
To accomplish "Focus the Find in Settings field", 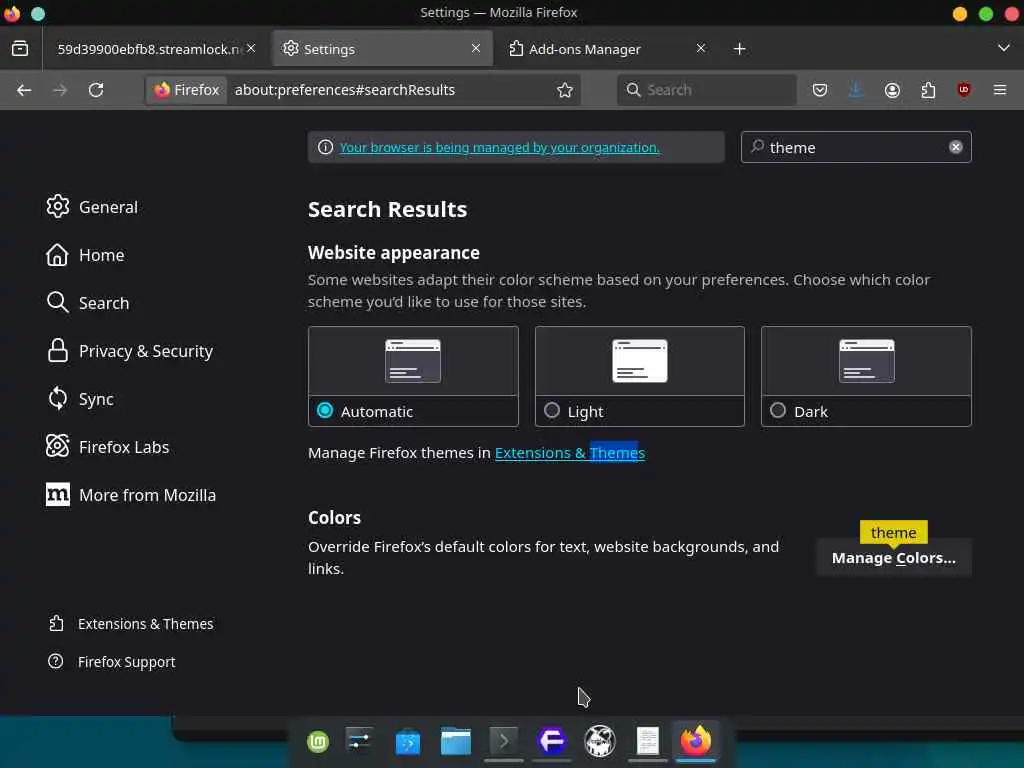I will coord(856,147).
